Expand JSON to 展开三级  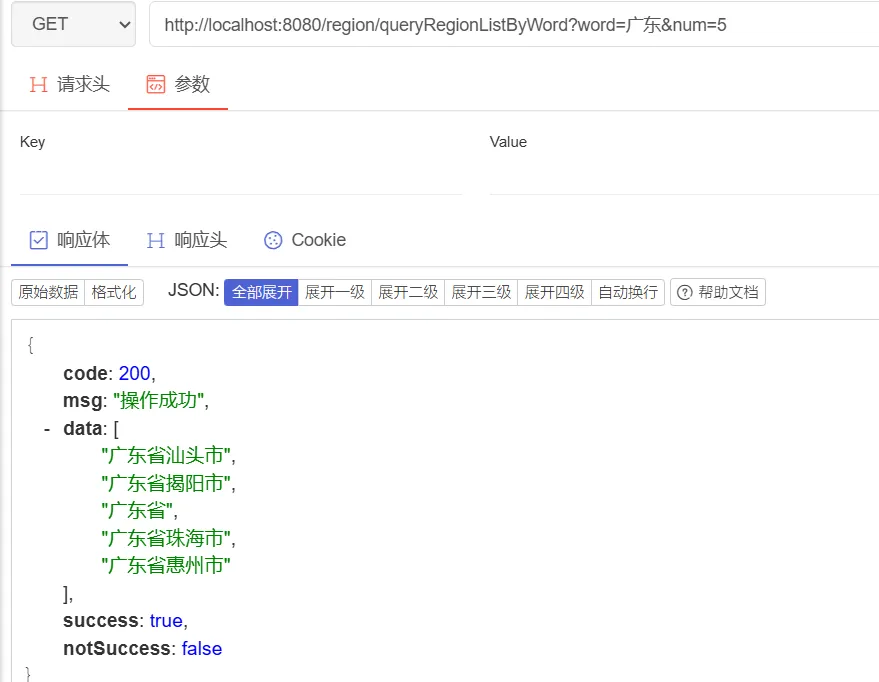pyautogui.click(x=481, y=292)
